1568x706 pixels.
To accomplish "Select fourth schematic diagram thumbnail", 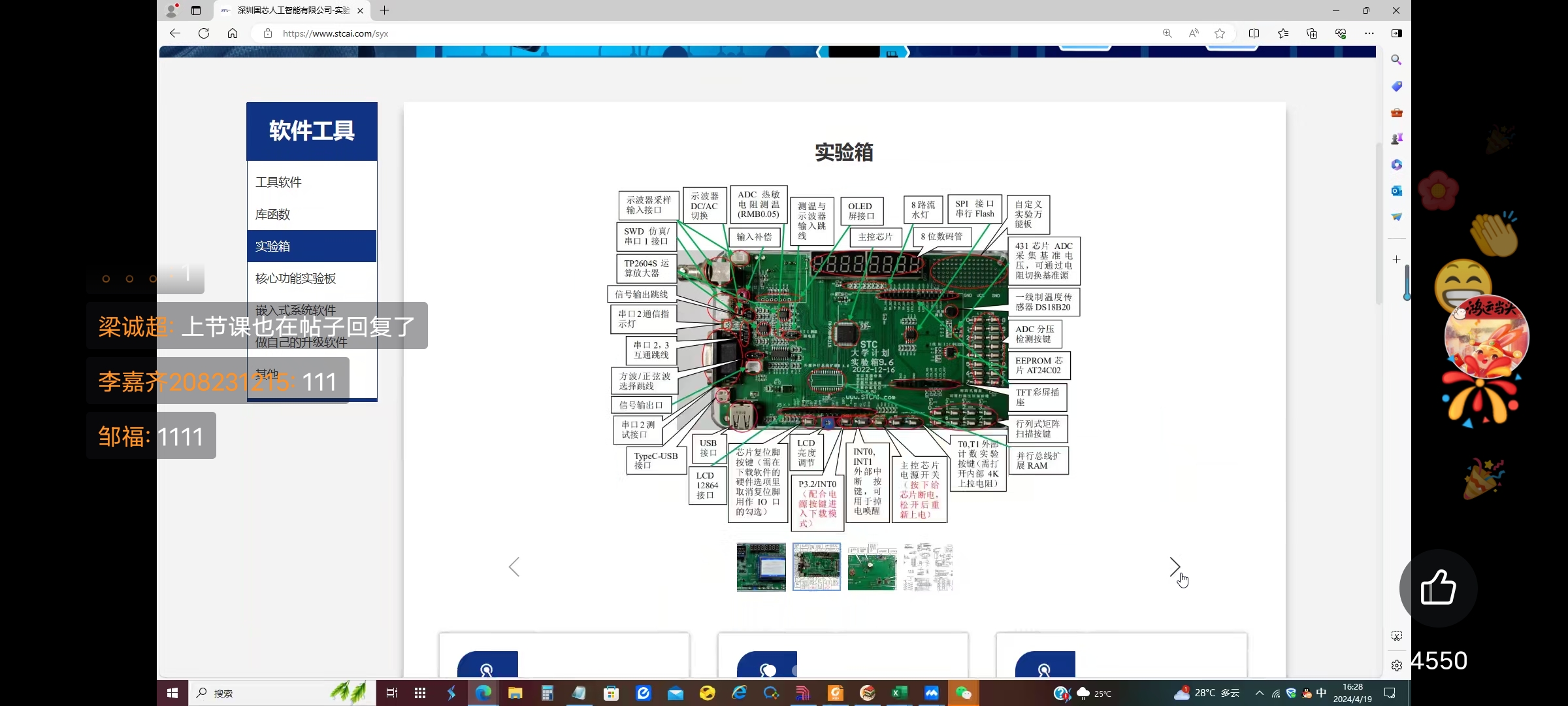I will [x=928, y=567].
